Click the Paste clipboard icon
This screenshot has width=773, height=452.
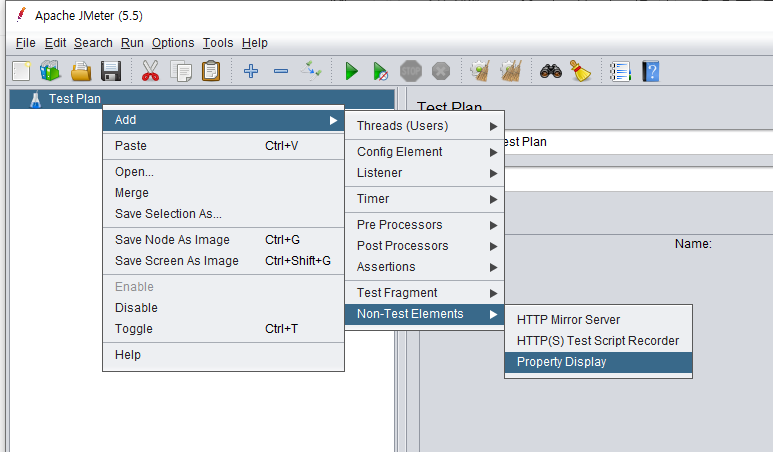click(x=211, y=71)
